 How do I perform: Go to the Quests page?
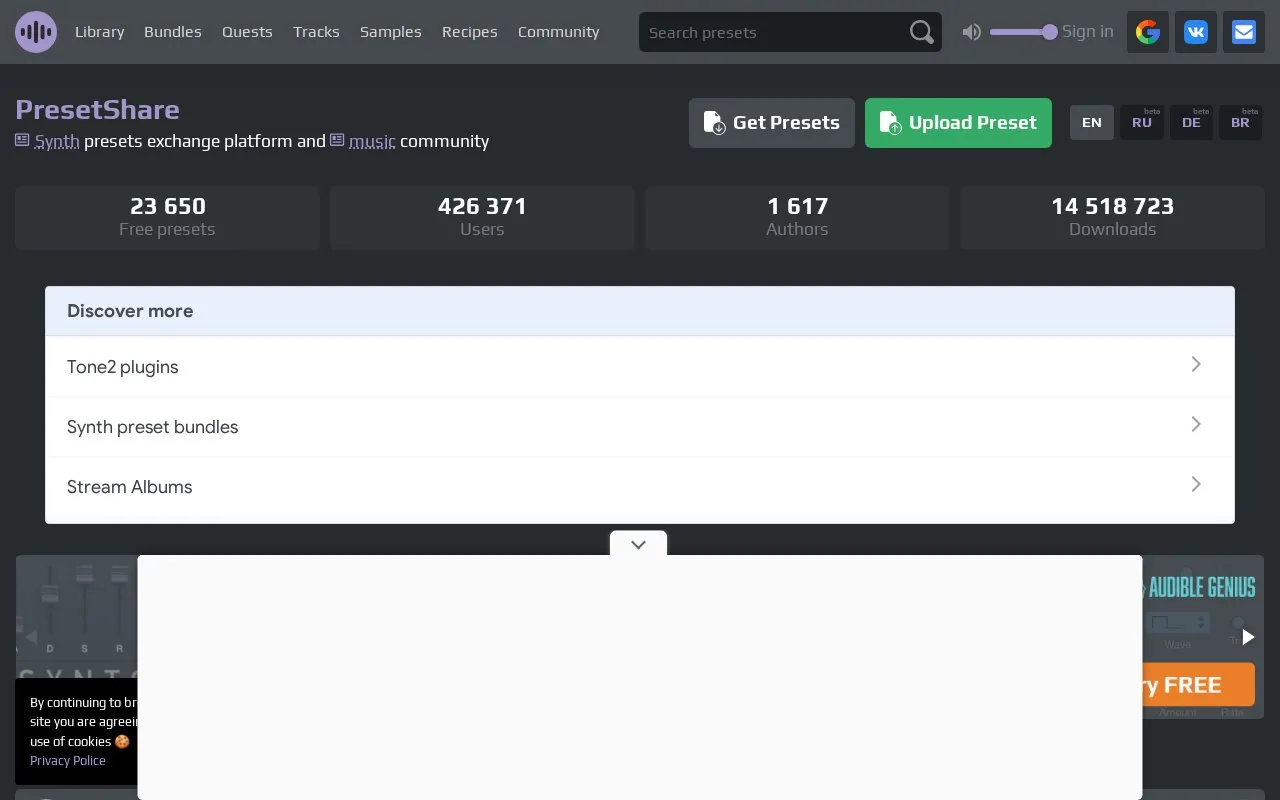pos(247,32)
